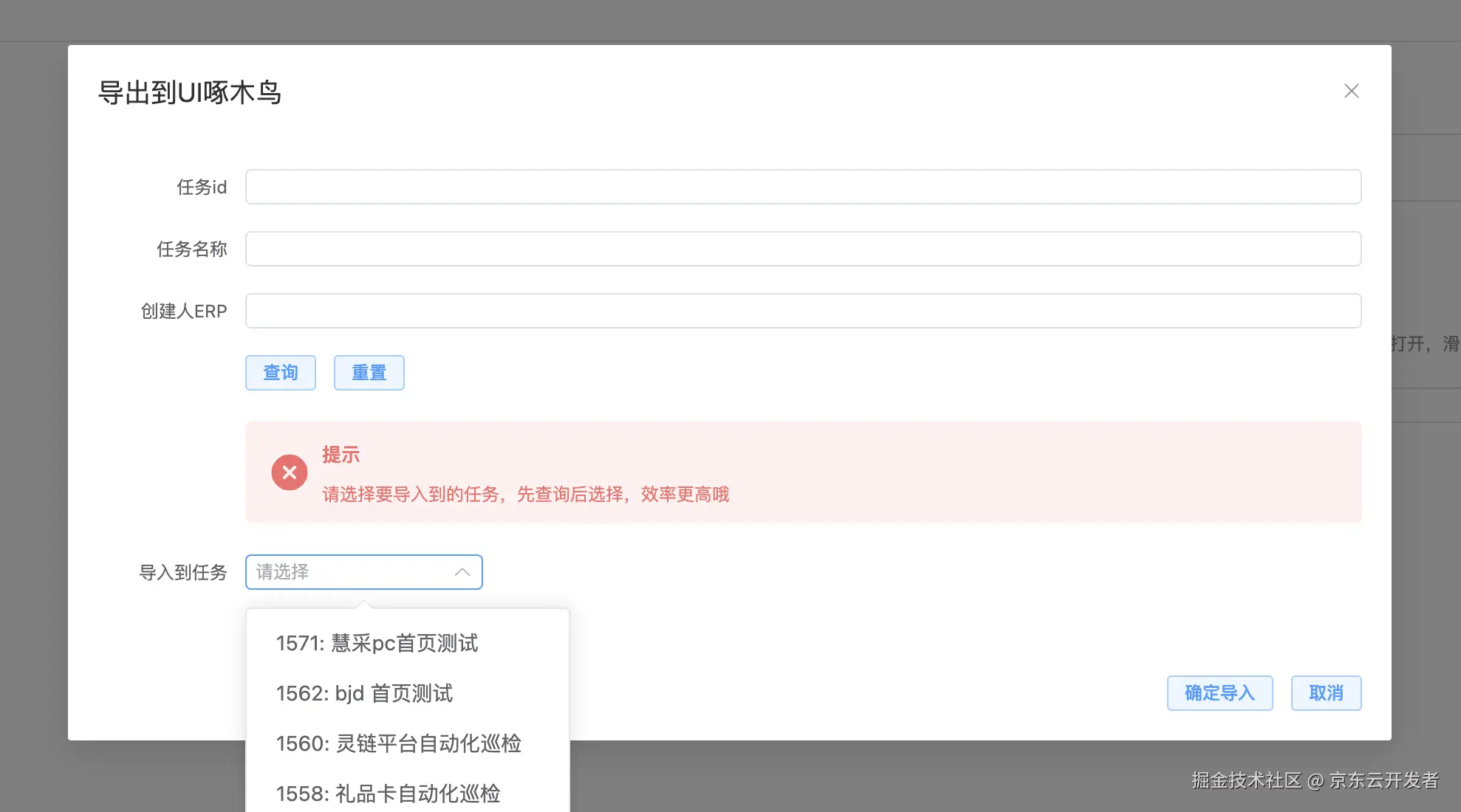Click the 导入到任务 field label

click(183, 572)
